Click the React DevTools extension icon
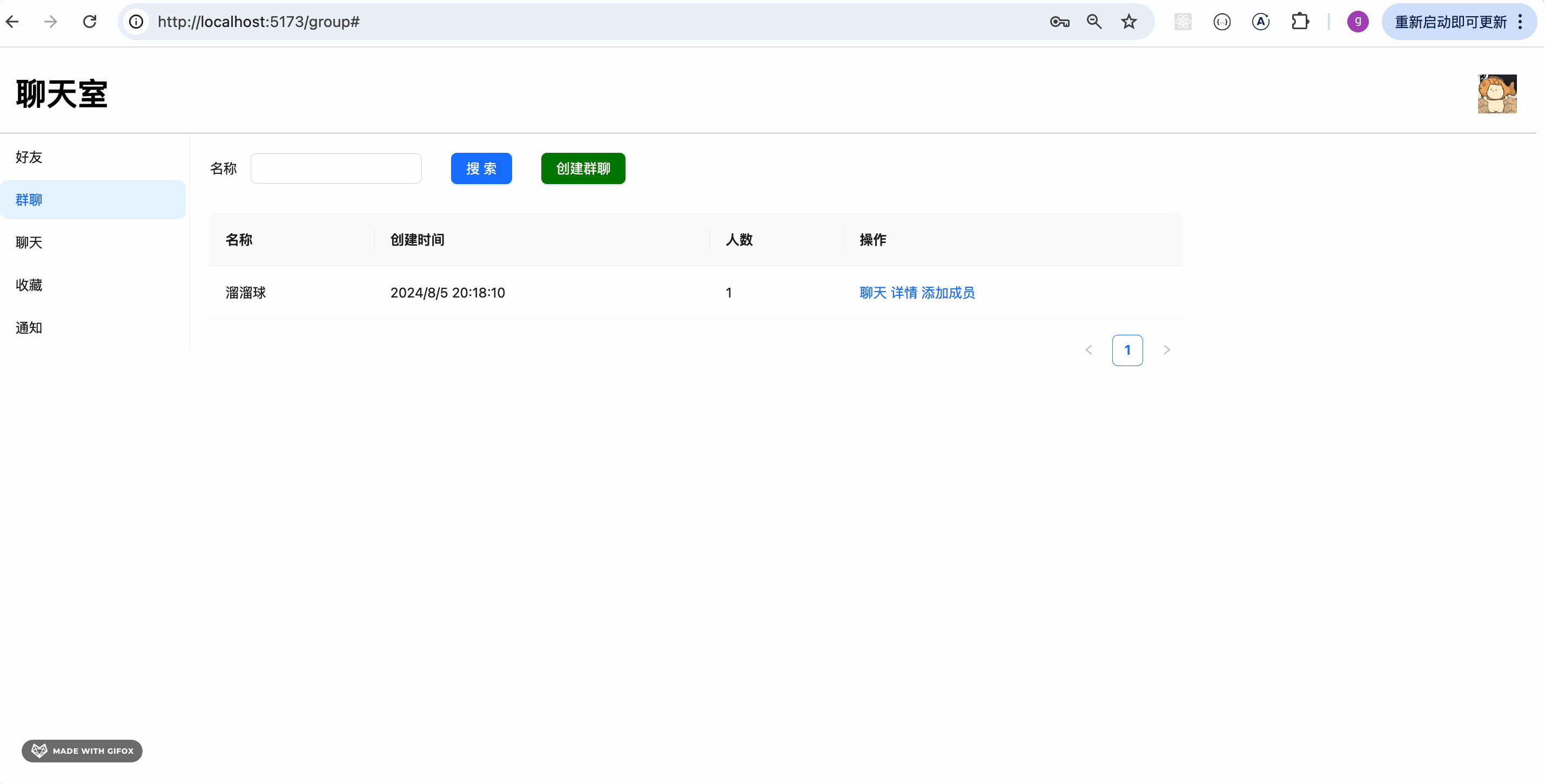The height and width of the screenshot is (784, 1545). [1183, 22]
